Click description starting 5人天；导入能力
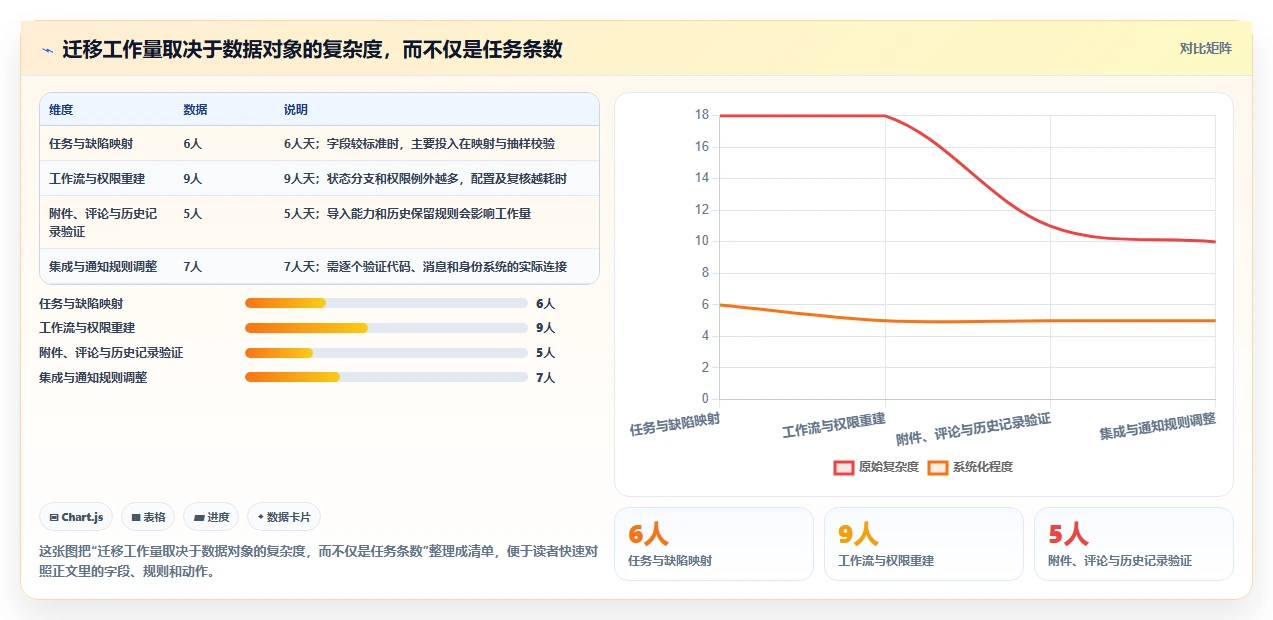1273x620 pixels. (x=407, y=213)
